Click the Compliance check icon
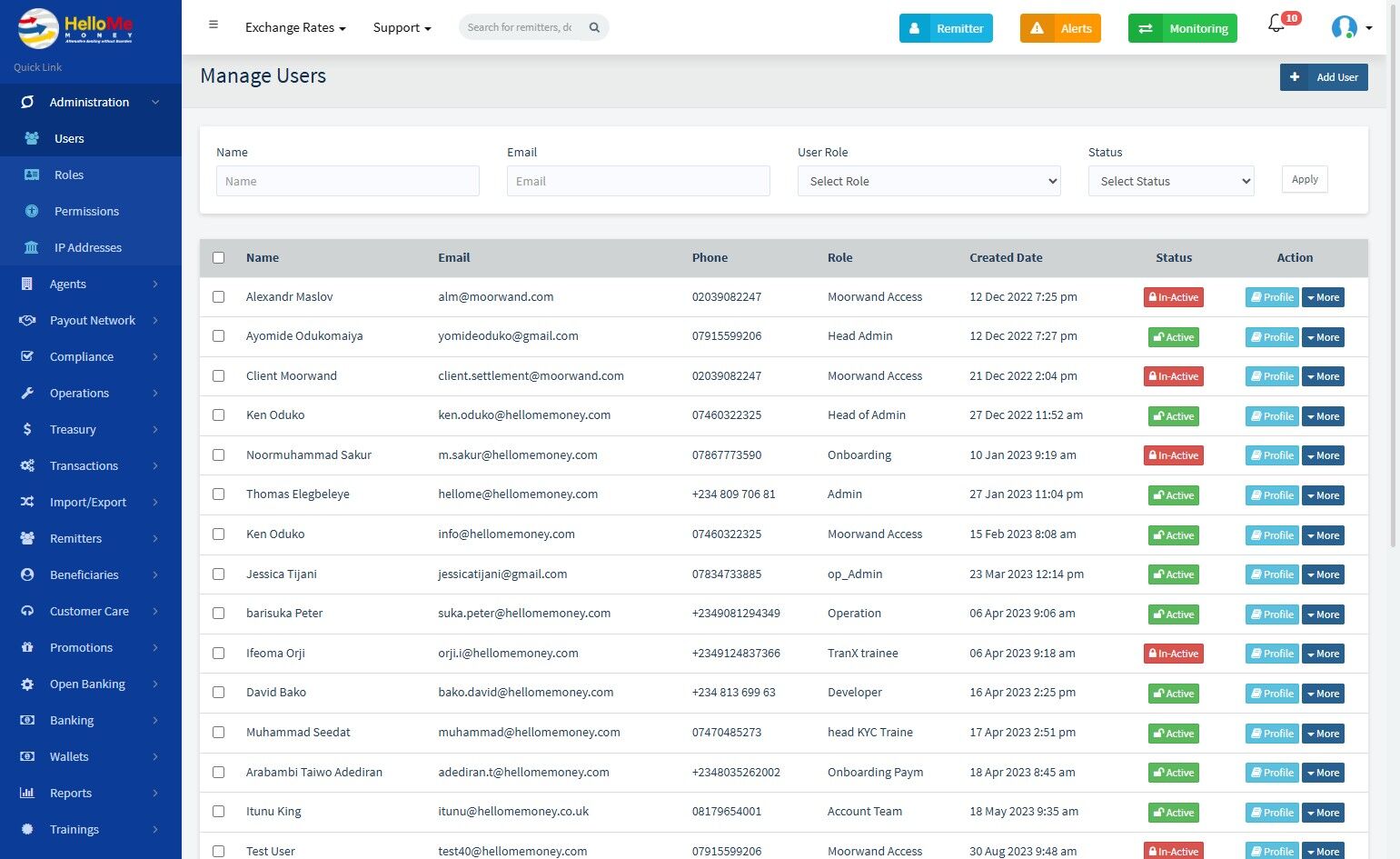 [27, 356]
